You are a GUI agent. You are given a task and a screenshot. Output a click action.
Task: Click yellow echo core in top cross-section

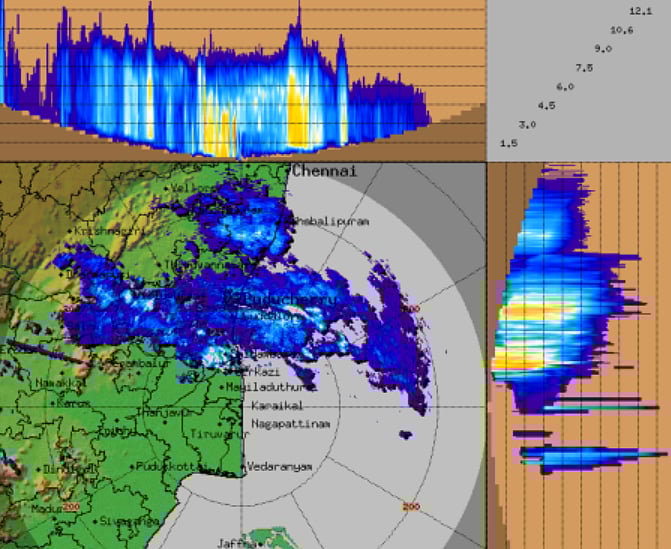pos(296,110)
